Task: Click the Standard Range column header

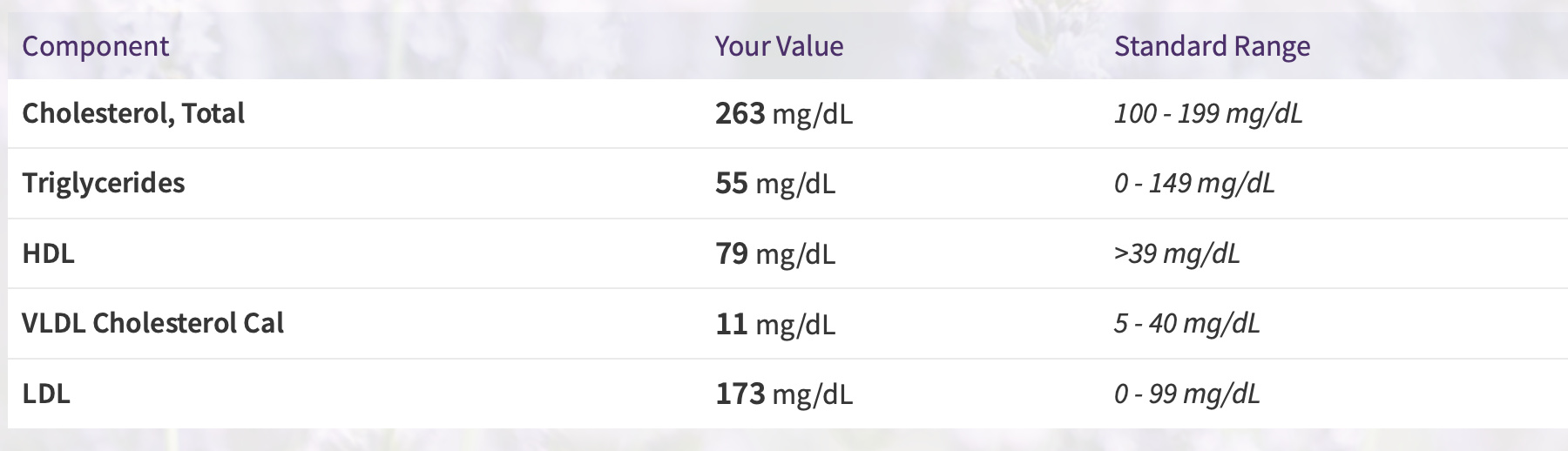Action: coord(1212,46)
